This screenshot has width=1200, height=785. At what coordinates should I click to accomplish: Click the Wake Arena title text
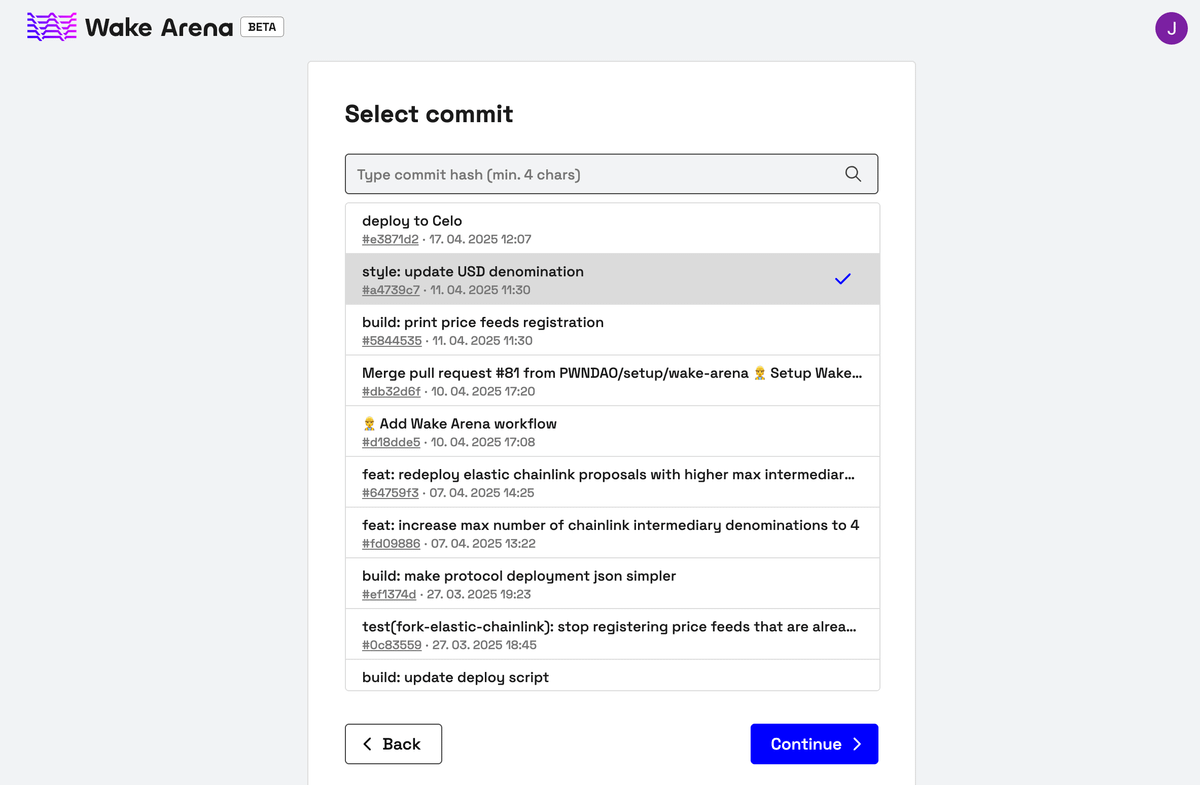(x=159, y=27)
